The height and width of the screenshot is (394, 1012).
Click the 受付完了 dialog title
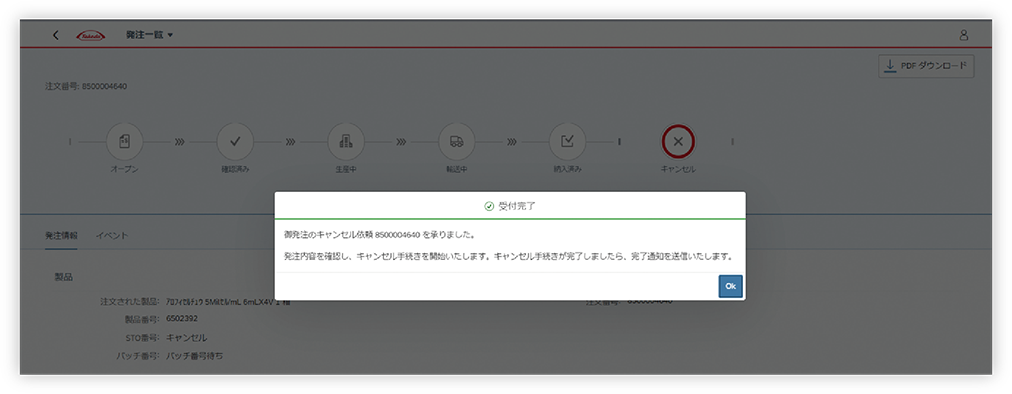click(x=517, y=207)
